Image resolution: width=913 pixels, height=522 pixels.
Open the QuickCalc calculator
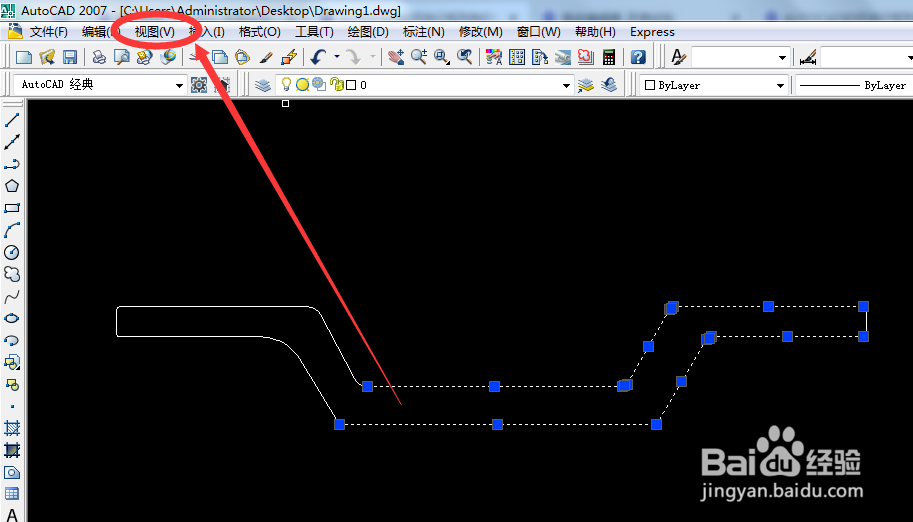[609, 57]
